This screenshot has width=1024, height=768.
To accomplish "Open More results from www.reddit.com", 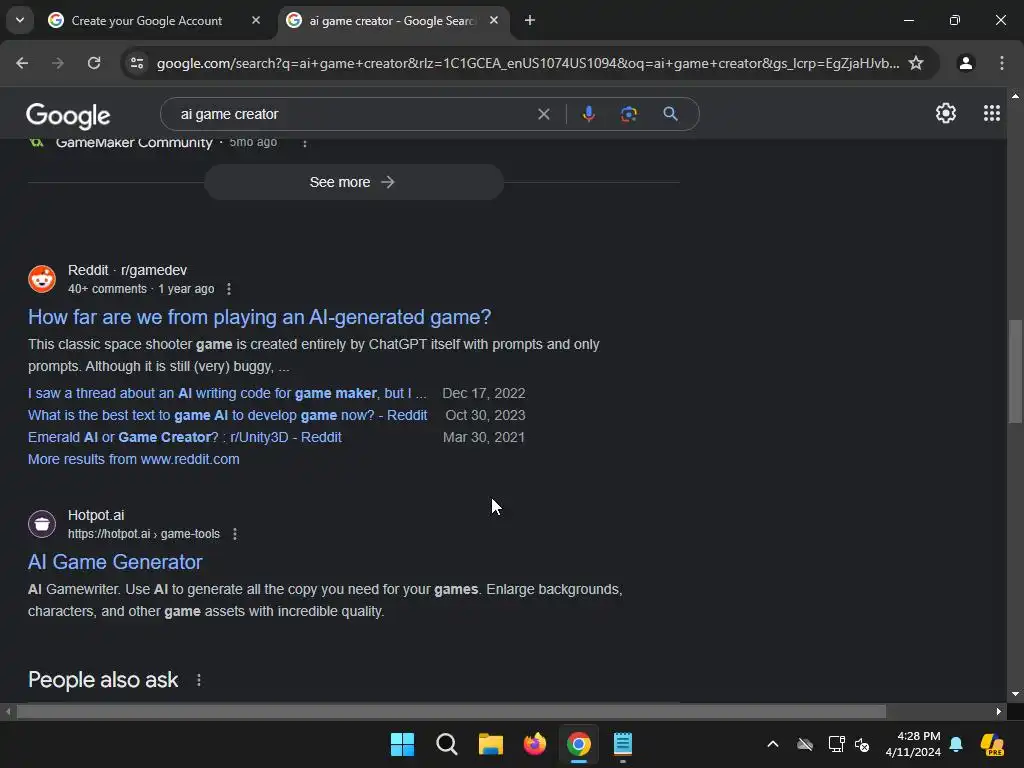I will [x=134, y=459].
